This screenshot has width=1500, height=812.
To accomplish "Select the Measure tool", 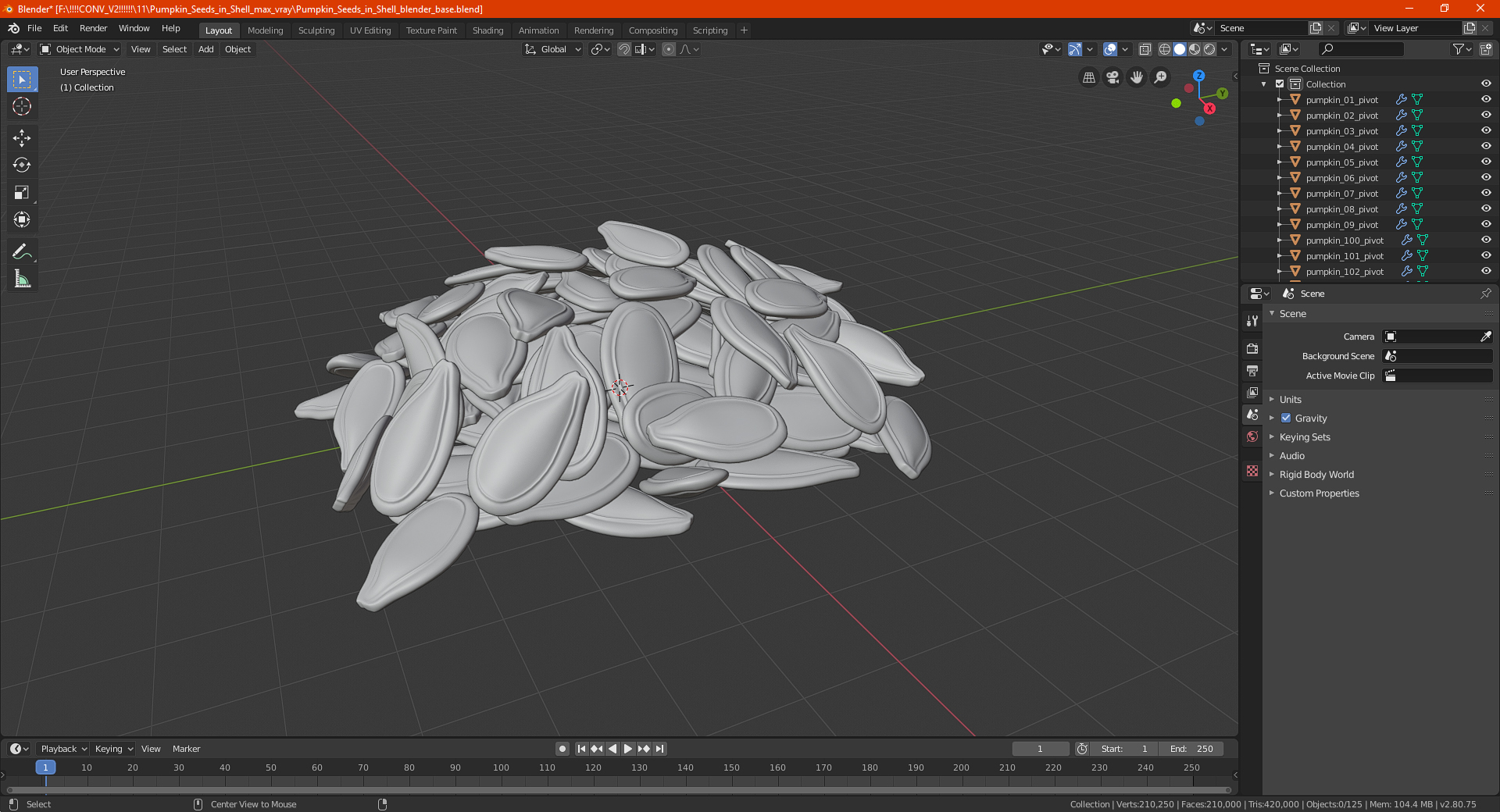I will pyautogui.click(x=22, y=279).
